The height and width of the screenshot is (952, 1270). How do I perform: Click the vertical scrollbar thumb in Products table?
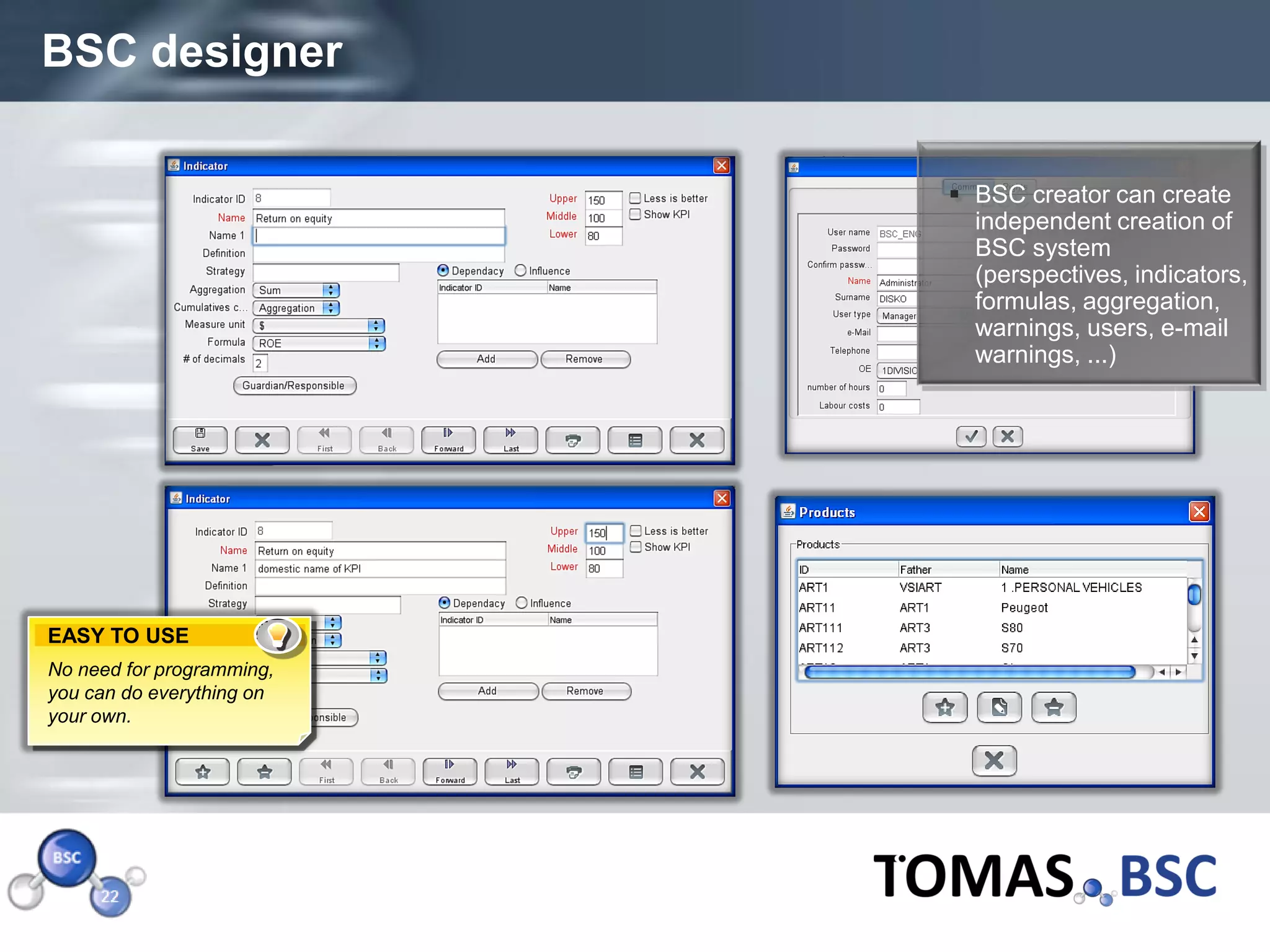click(x=1194, y=595)
